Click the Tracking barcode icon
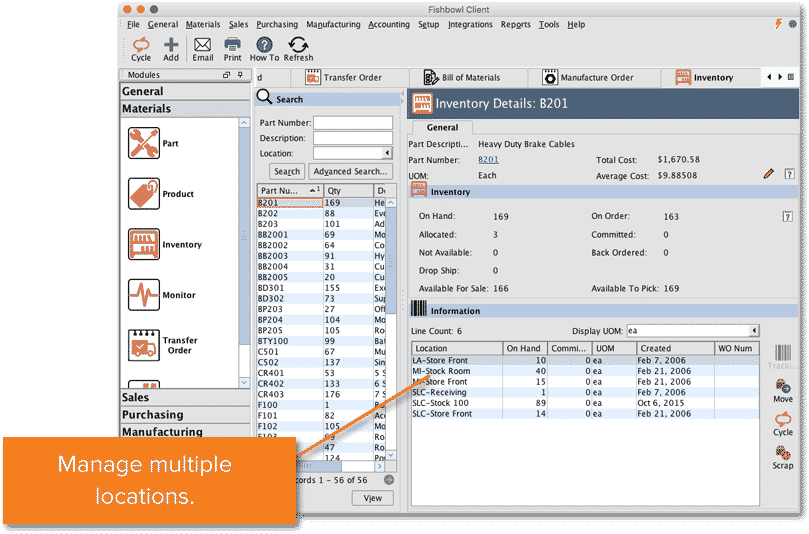 (783, 357)
